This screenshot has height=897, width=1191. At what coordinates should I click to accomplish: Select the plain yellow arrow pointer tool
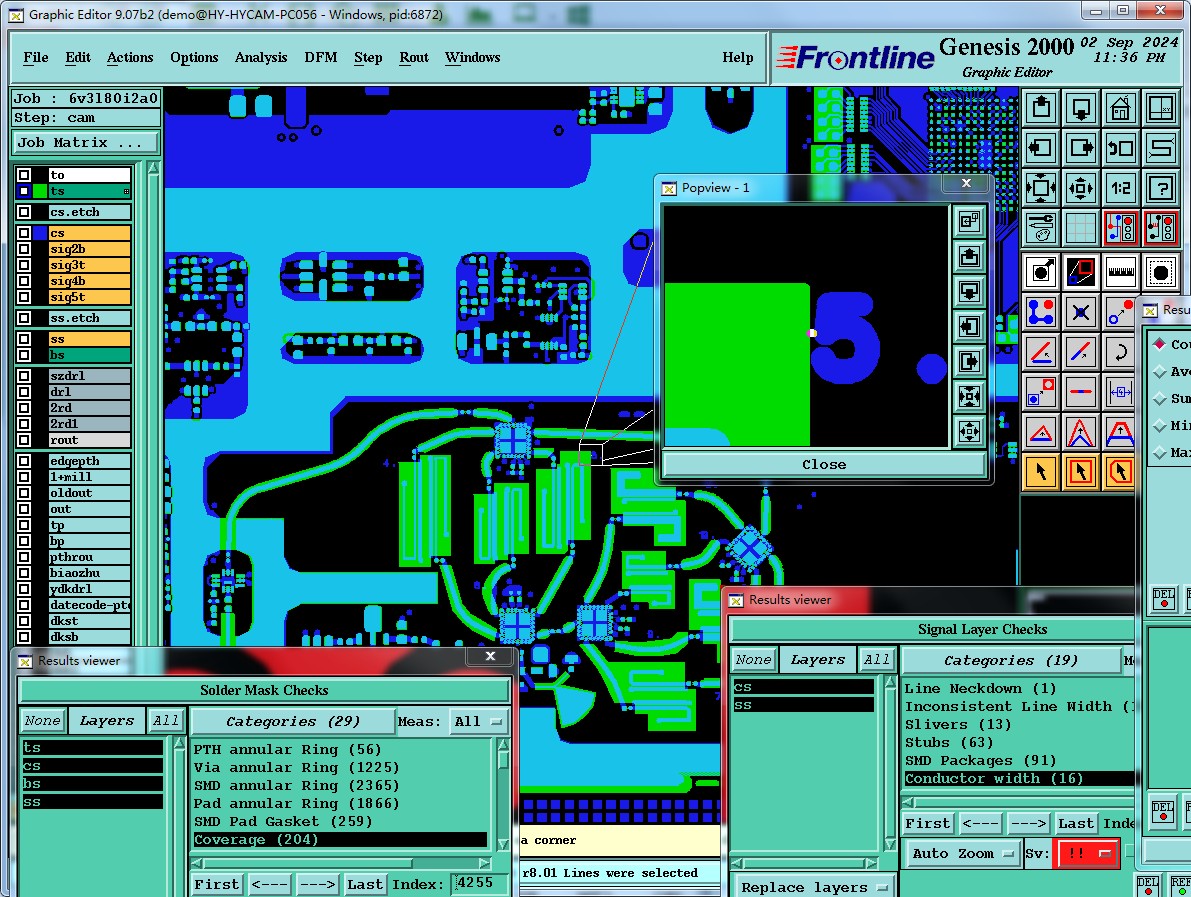pyautogui.click(x=1041, y=472)
